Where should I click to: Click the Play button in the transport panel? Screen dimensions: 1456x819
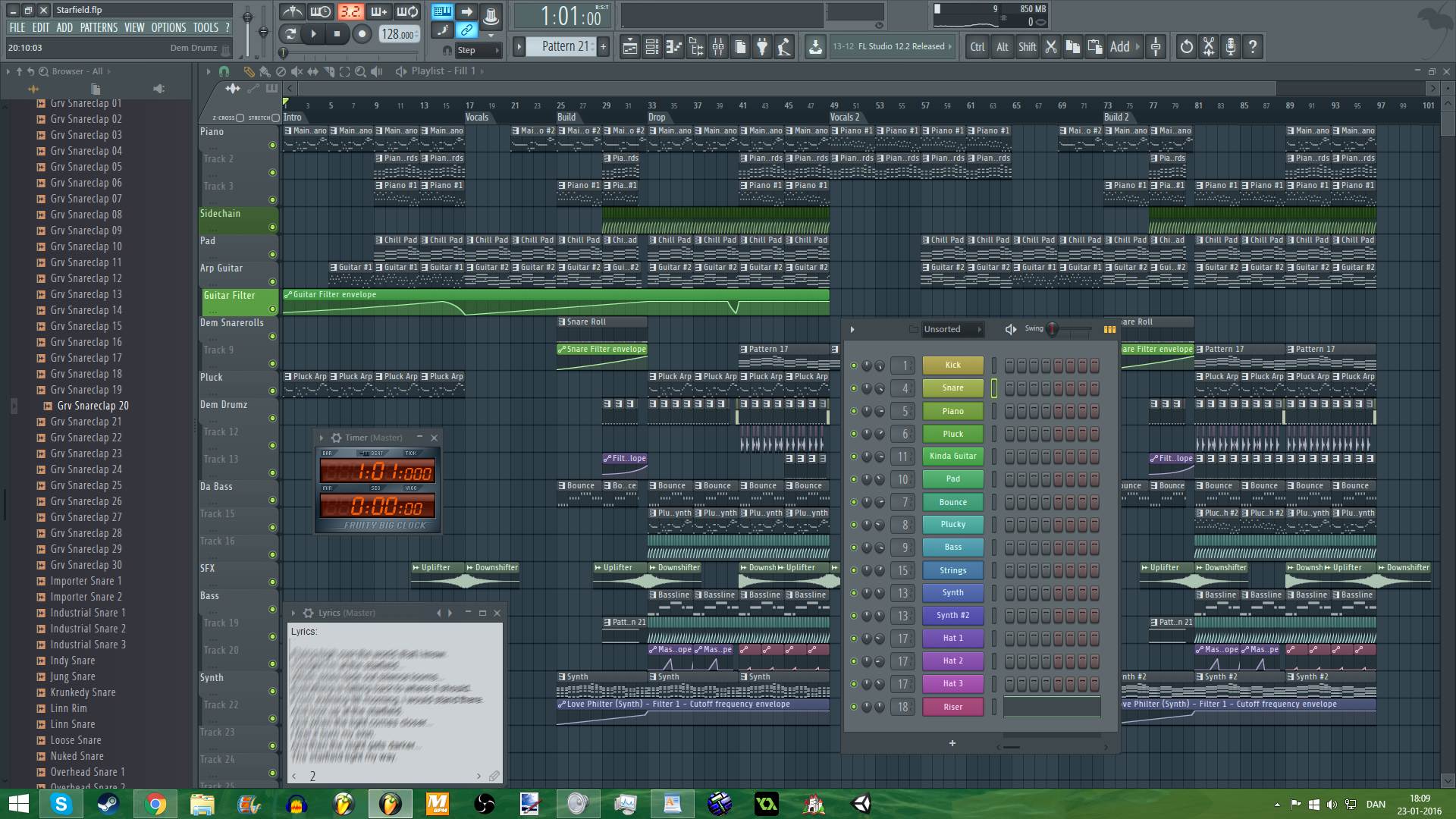tap(313, 33)
